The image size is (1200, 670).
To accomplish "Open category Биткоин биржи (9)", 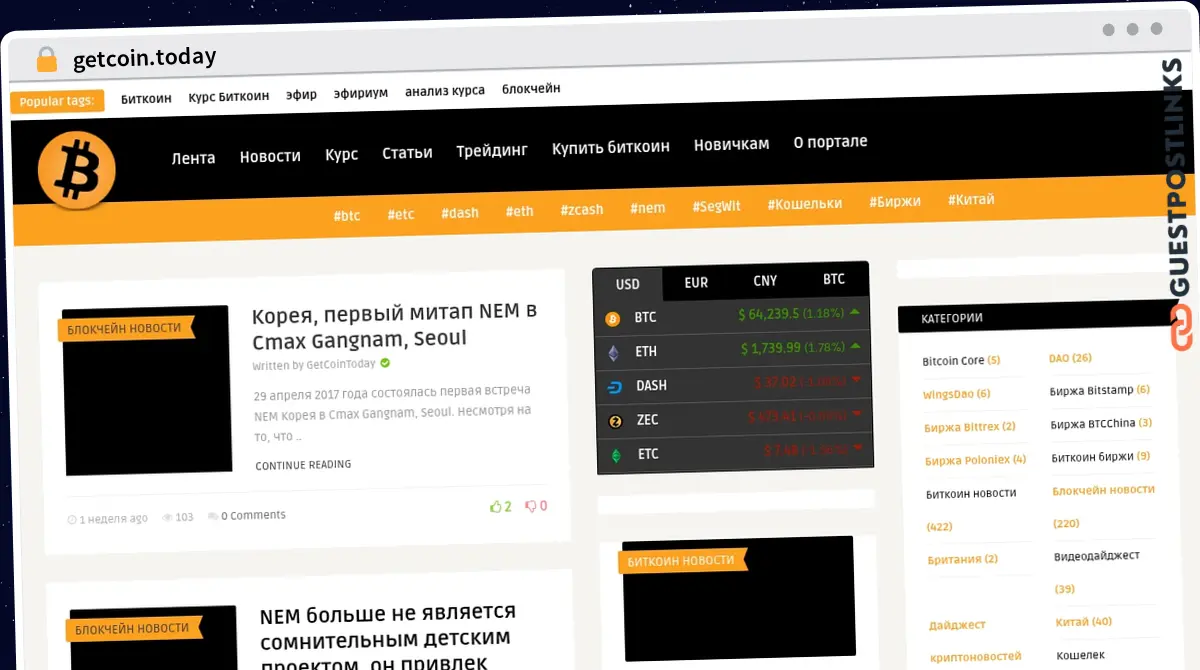I will click(1101, 456).
